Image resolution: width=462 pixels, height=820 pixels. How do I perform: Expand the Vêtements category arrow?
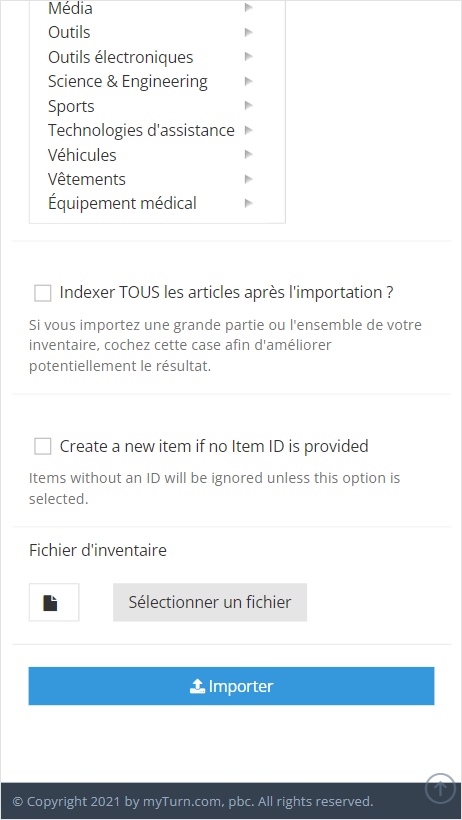(249, 179)
